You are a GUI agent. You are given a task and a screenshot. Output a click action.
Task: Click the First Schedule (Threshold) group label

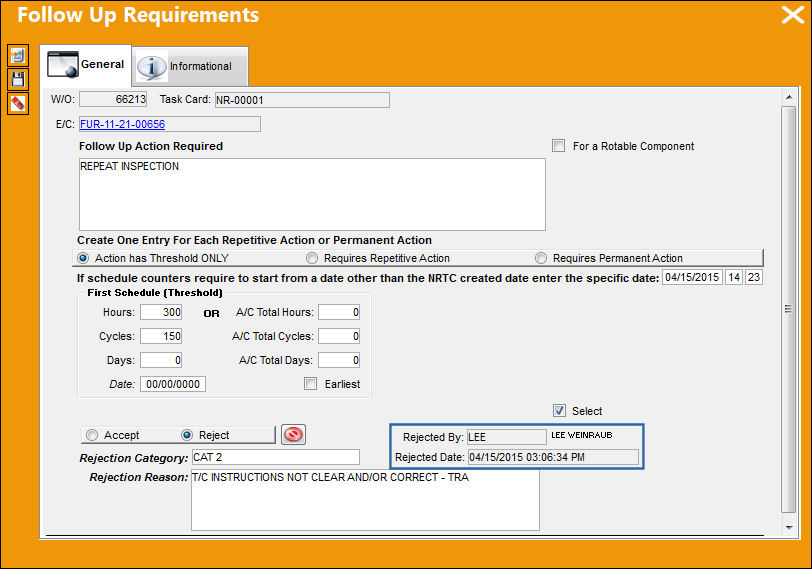155,293
